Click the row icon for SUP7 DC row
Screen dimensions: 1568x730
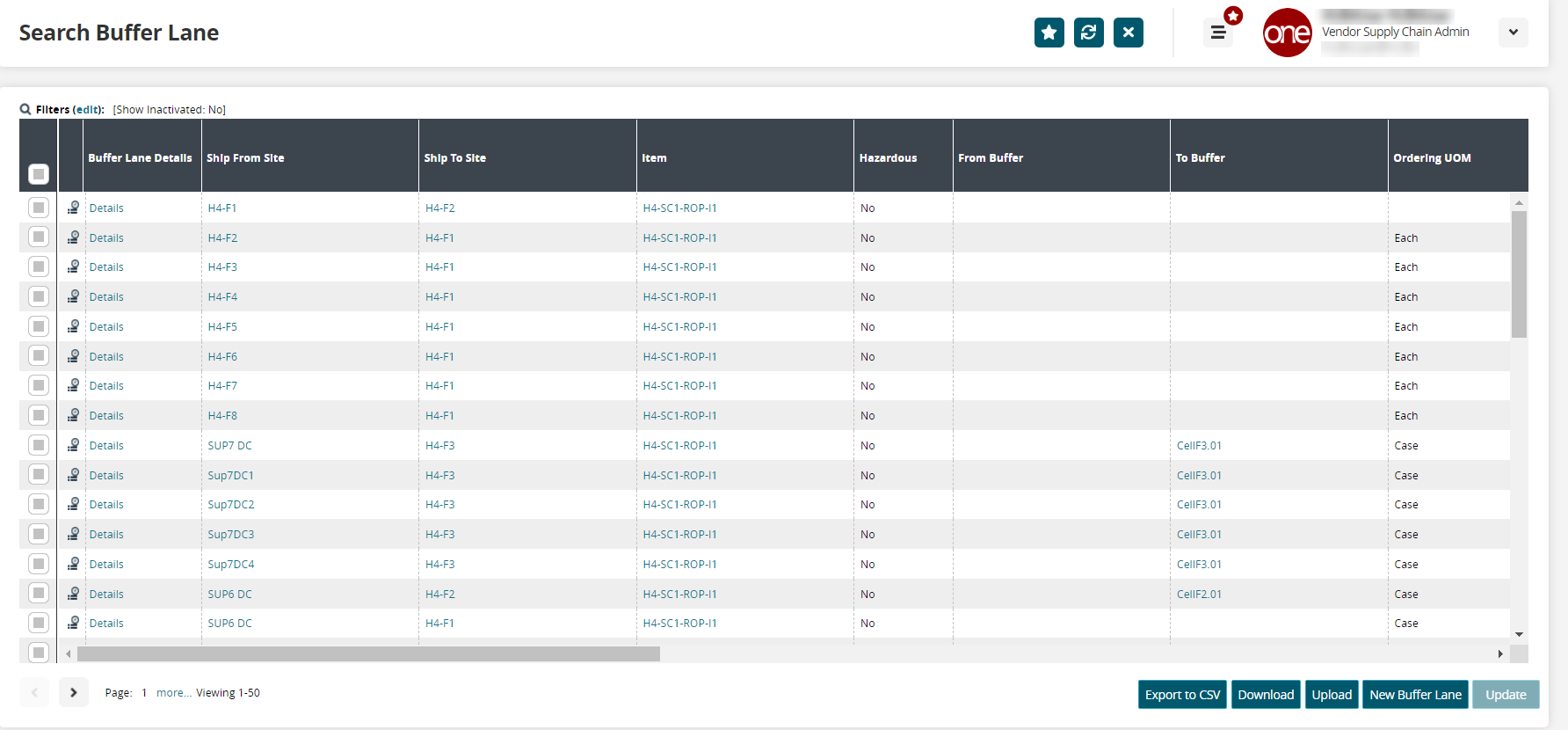tap(73, 446)
